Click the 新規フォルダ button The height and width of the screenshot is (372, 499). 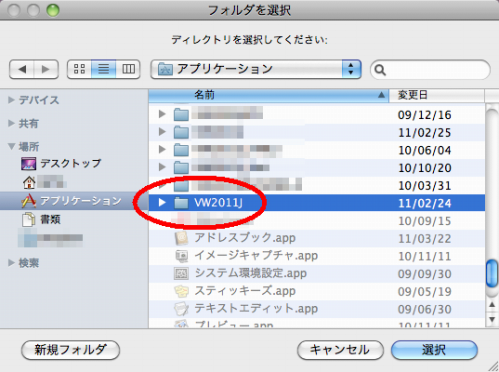click(x=70, y=350)
